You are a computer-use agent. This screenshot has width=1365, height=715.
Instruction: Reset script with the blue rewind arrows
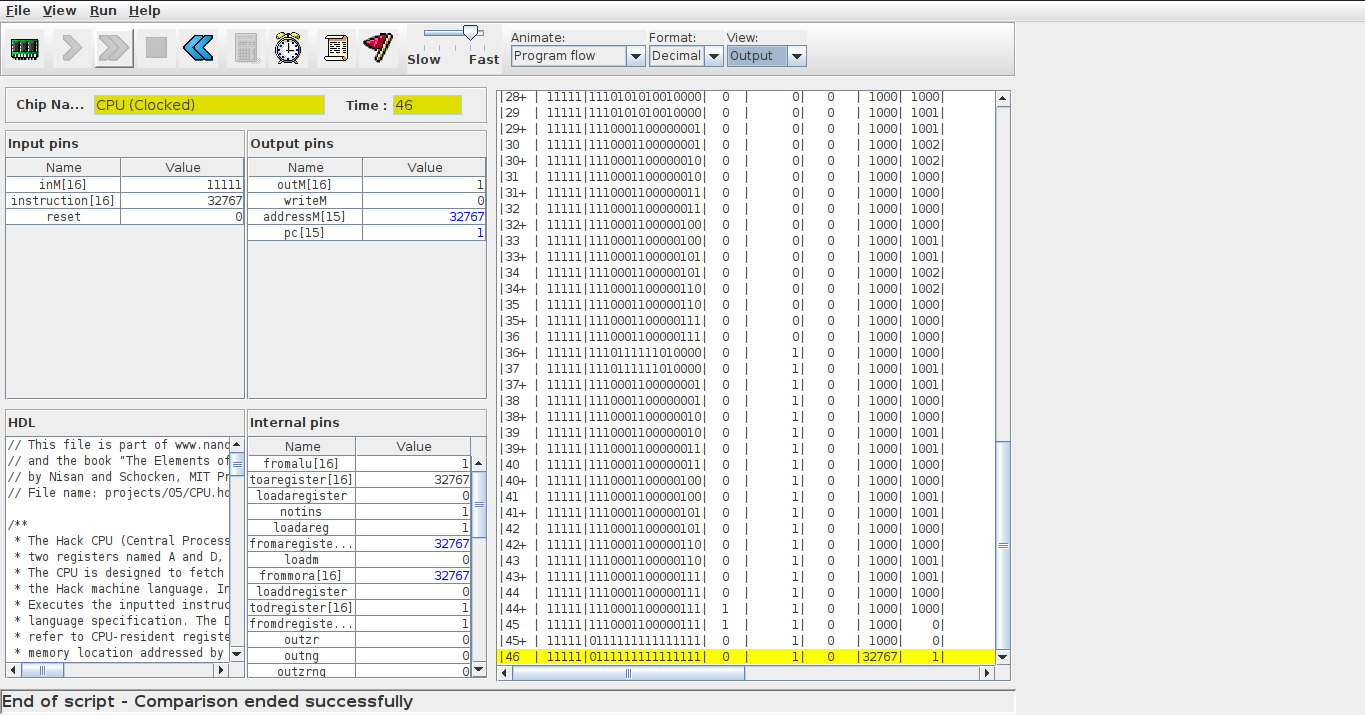pos(199,48)
